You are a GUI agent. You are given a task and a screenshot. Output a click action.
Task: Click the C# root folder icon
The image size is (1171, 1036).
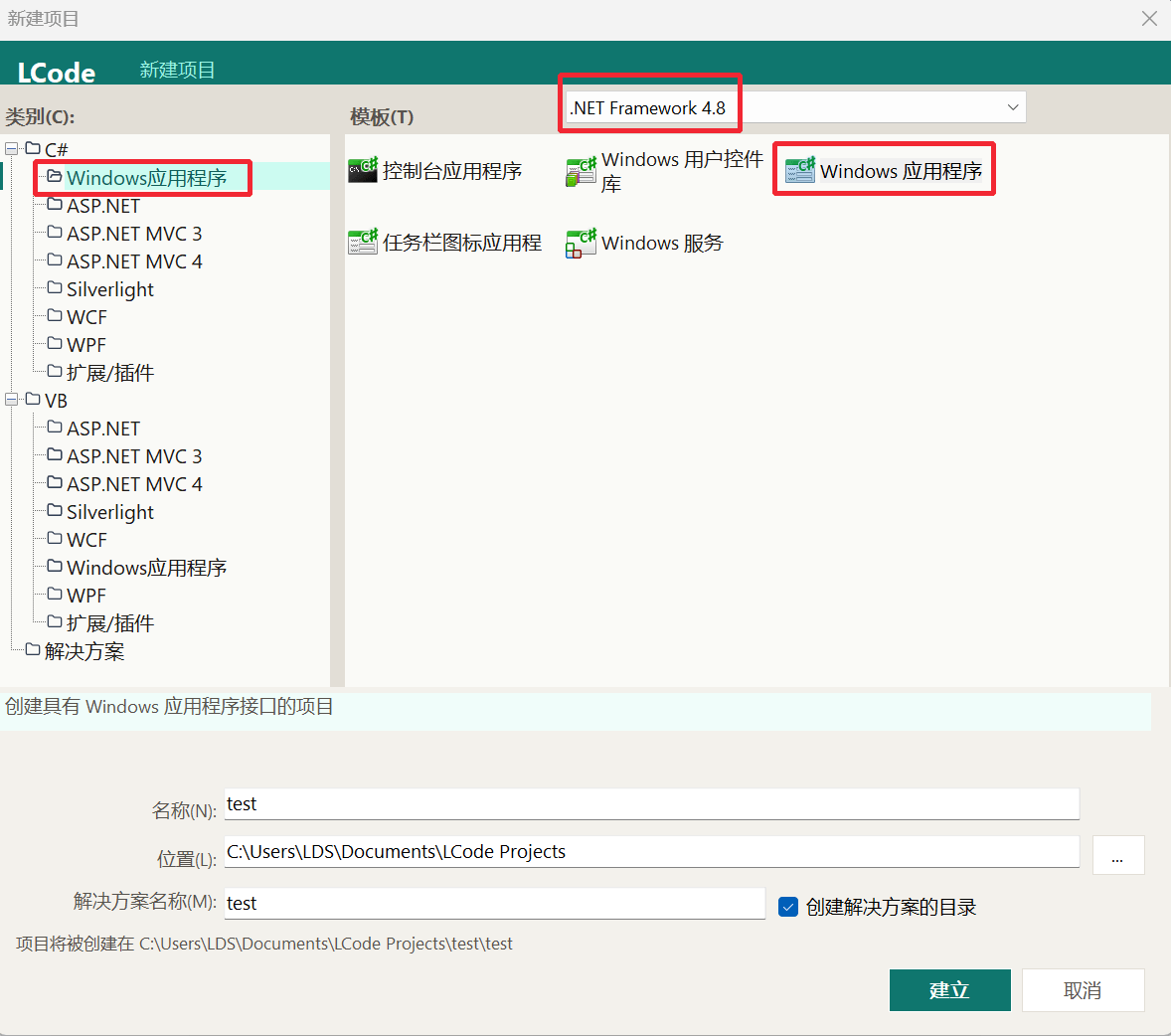33,149
